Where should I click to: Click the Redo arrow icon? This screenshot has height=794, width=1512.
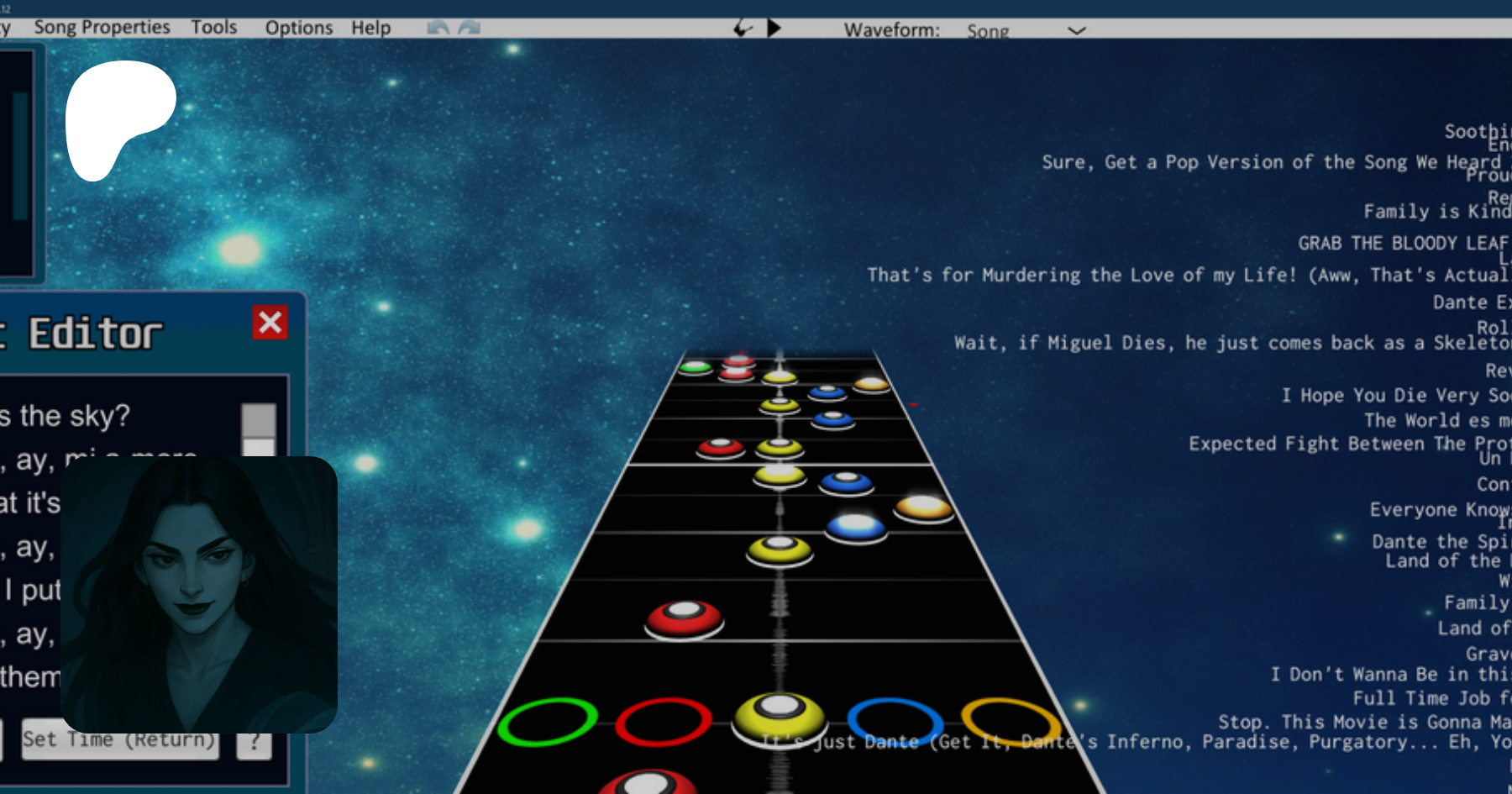[x=470, y=28]
